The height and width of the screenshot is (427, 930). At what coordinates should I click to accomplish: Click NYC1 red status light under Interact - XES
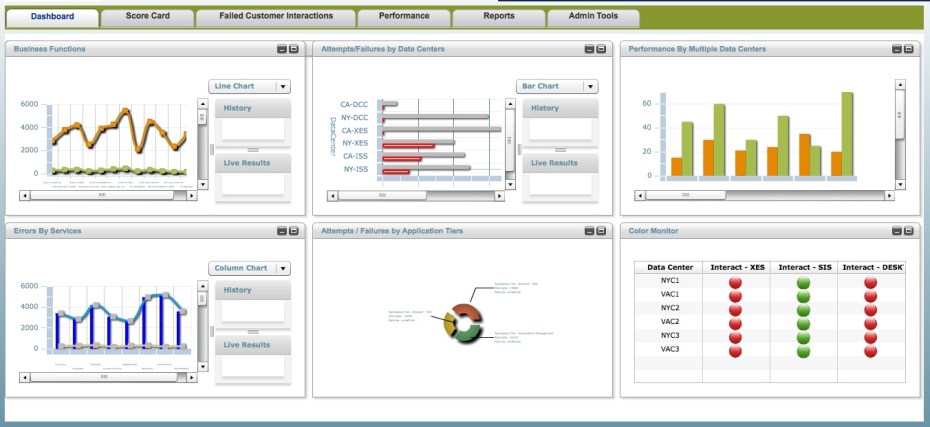pos(736,282)
